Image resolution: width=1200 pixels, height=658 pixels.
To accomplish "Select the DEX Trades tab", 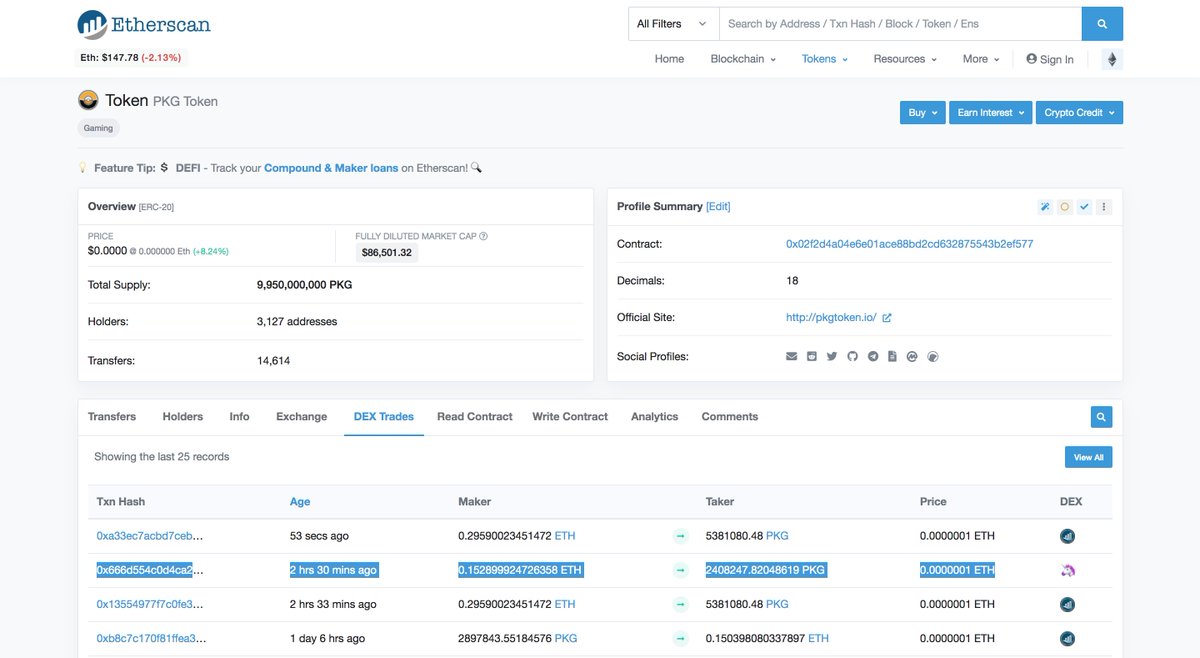I will click(x=383, y=417).
